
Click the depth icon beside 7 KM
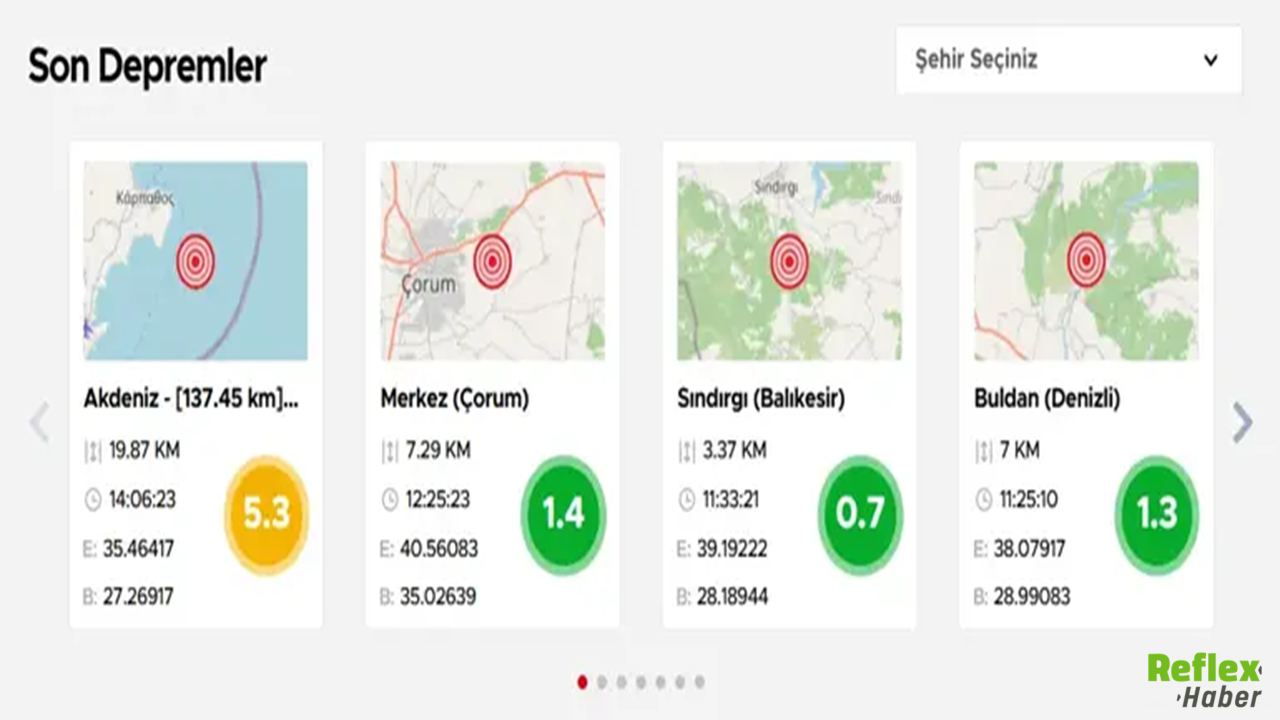[x=984, y=451]
